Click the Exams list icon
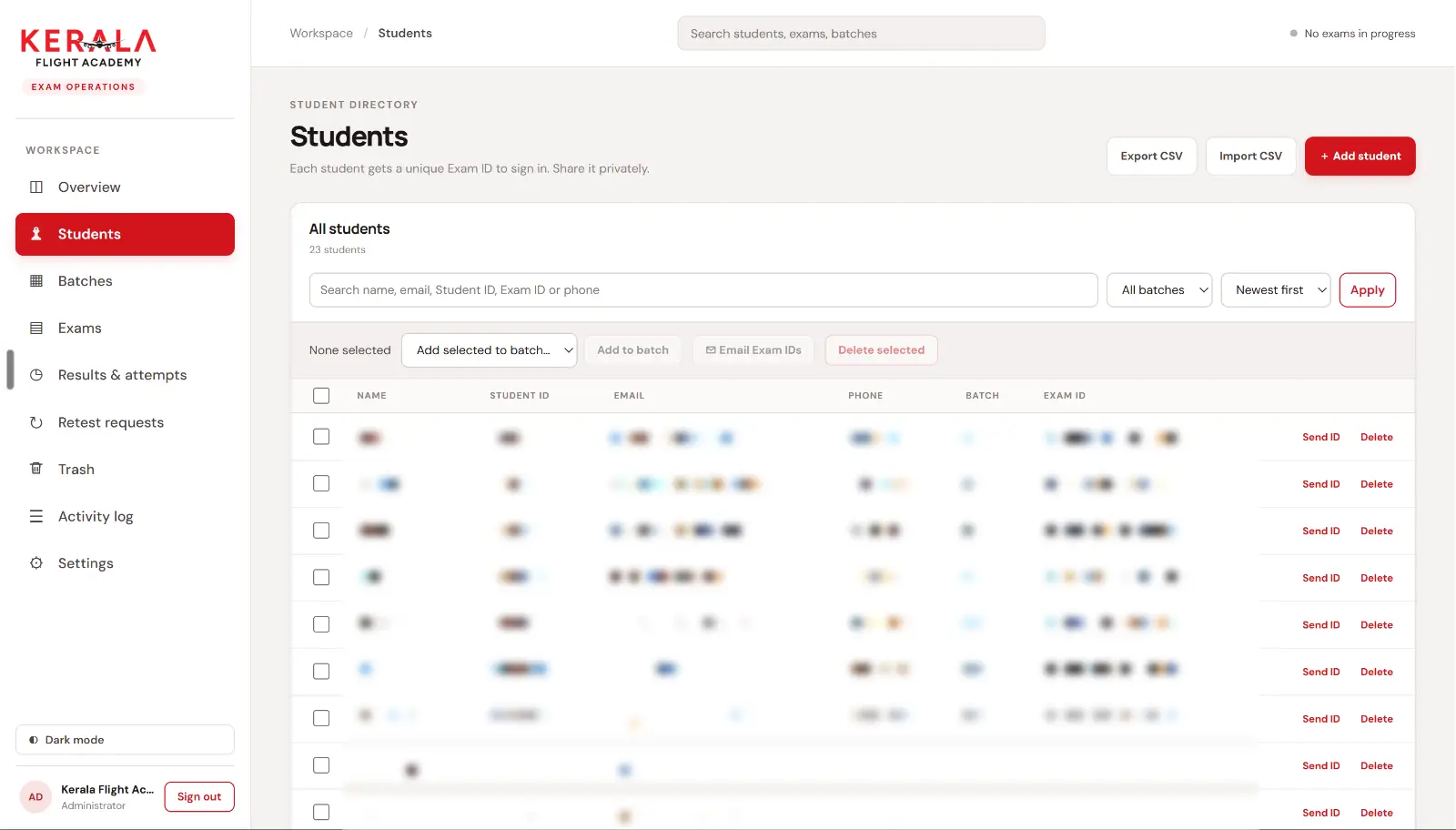This screenshot has height=830, width=1456. (x=36, y=329)
